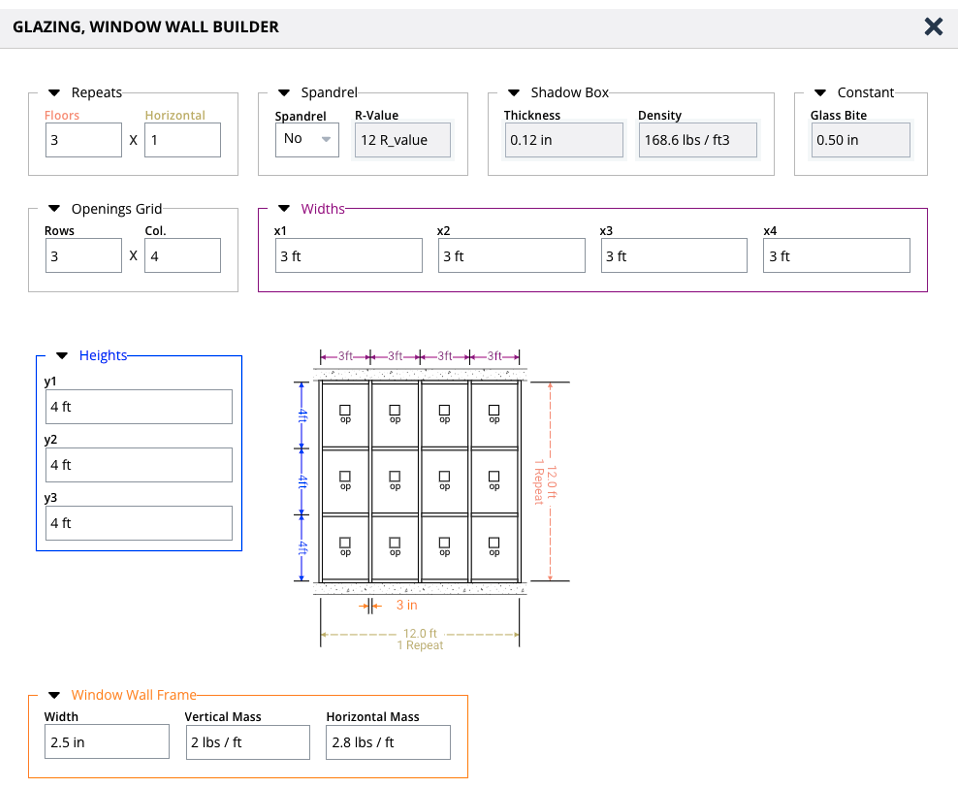Check 'op' box in middle row, second column
The width and height of the screenshot is (964, 794).
click(395, 476)
